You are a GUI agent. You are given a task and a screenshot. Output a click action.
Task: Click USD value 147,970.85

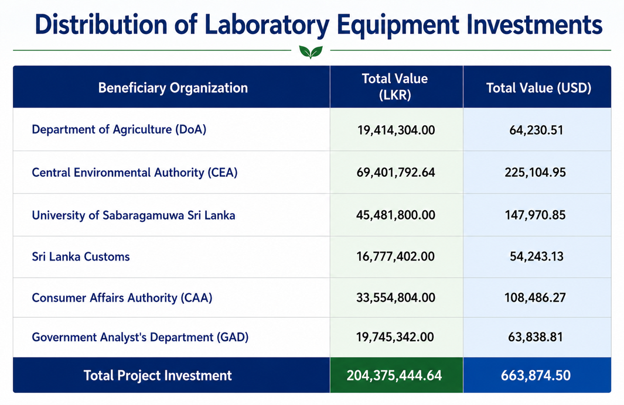[x=535, y=215]
